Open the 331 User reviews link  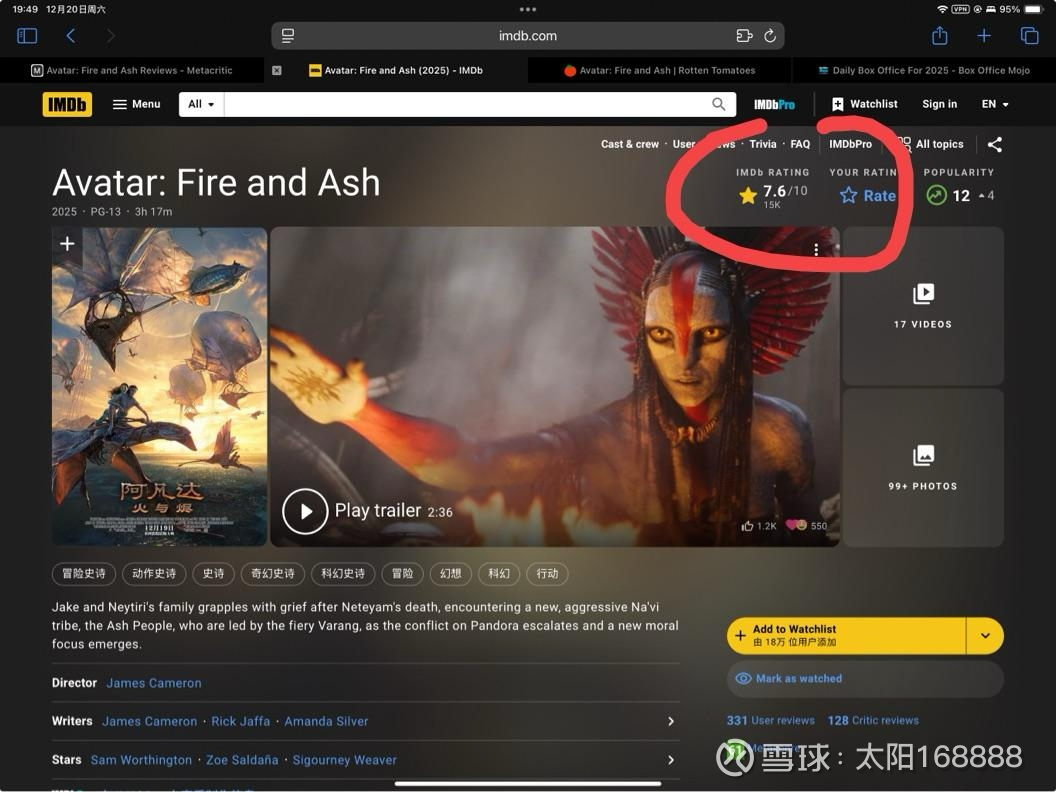770,721
